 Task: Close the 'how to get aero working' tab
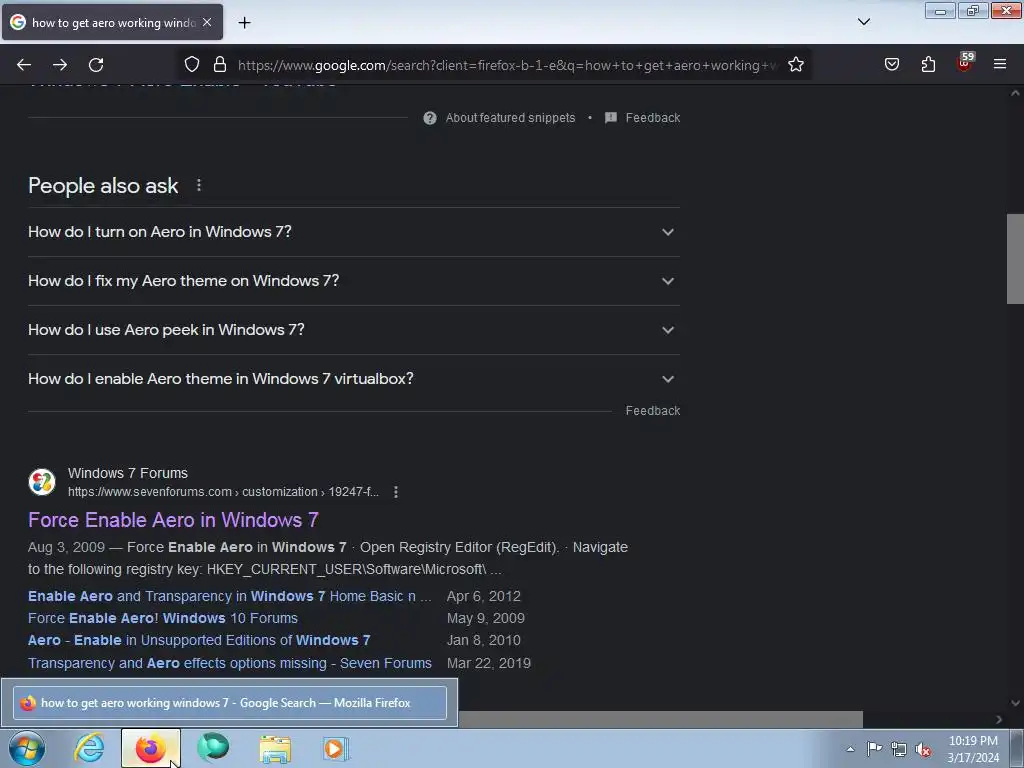pyautogui.click(x=207, y=22)
